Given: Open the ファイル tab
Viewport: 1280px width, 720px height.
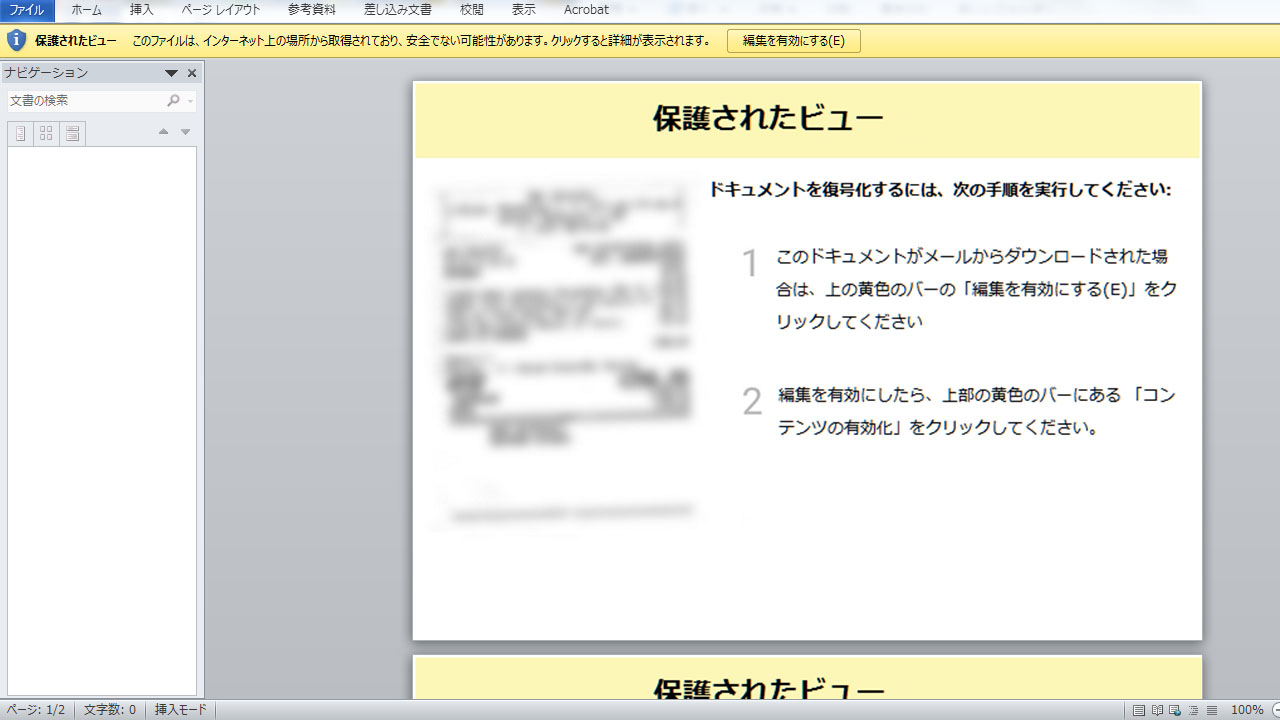Looking at the screenshot, I should (x=27, y=10).
